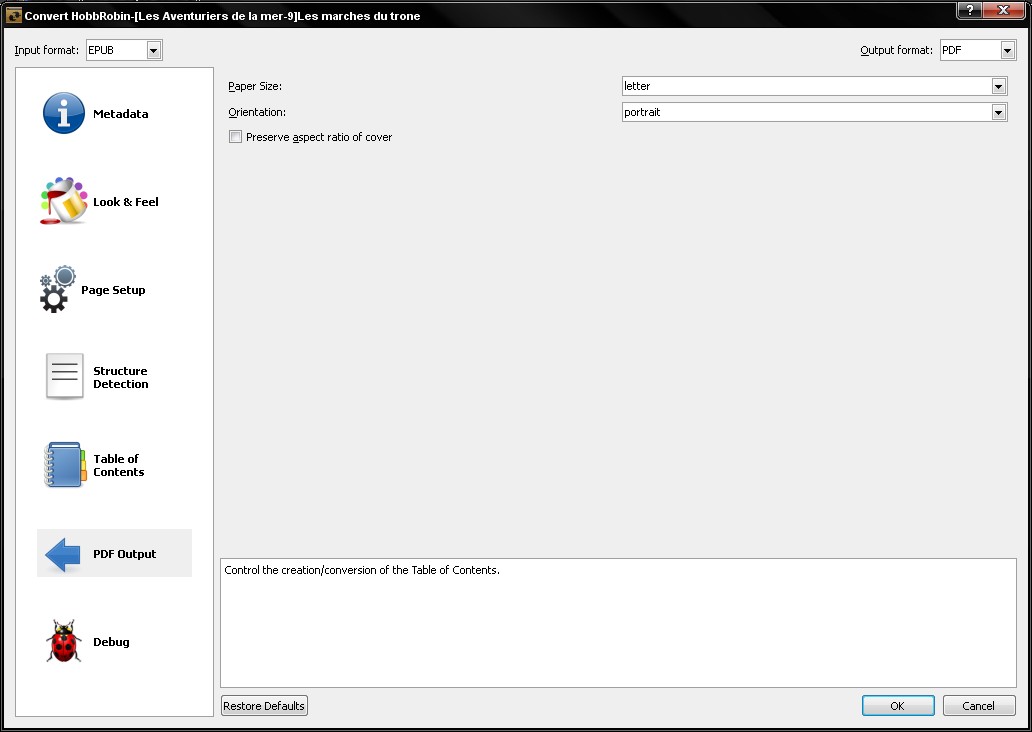
Task: Click the Cancel button
Action: (x=979, y=706)
